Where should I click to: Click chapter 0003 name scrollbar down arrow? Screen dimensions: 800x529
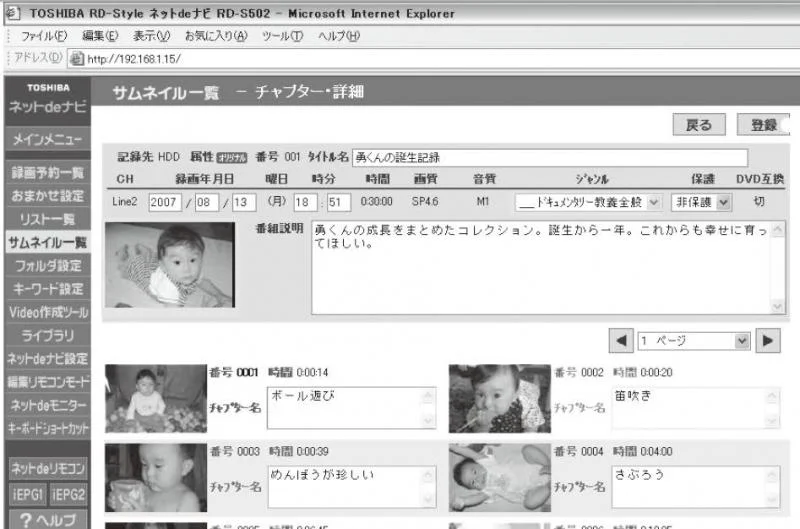428,500
